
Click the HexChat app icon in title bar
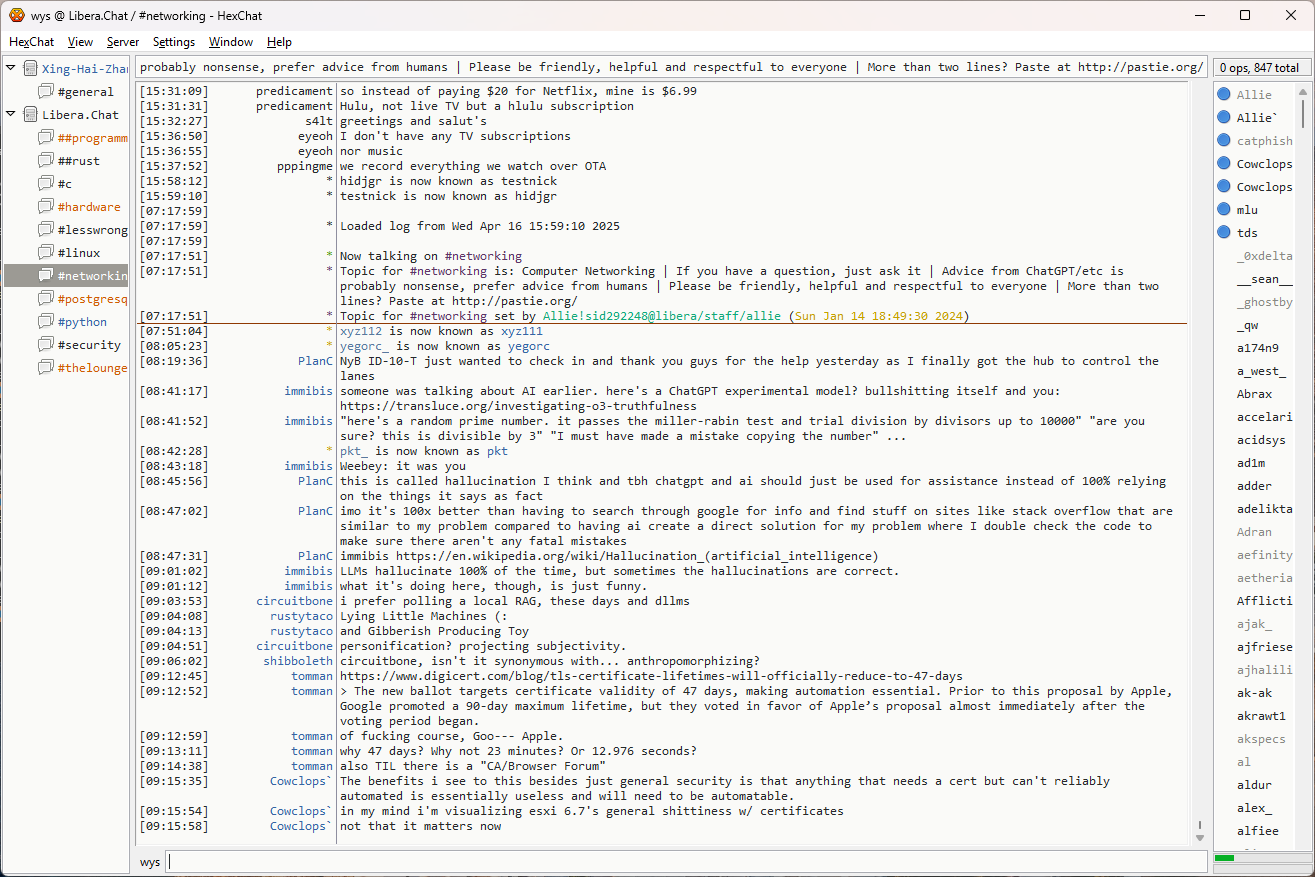[17, 15]
